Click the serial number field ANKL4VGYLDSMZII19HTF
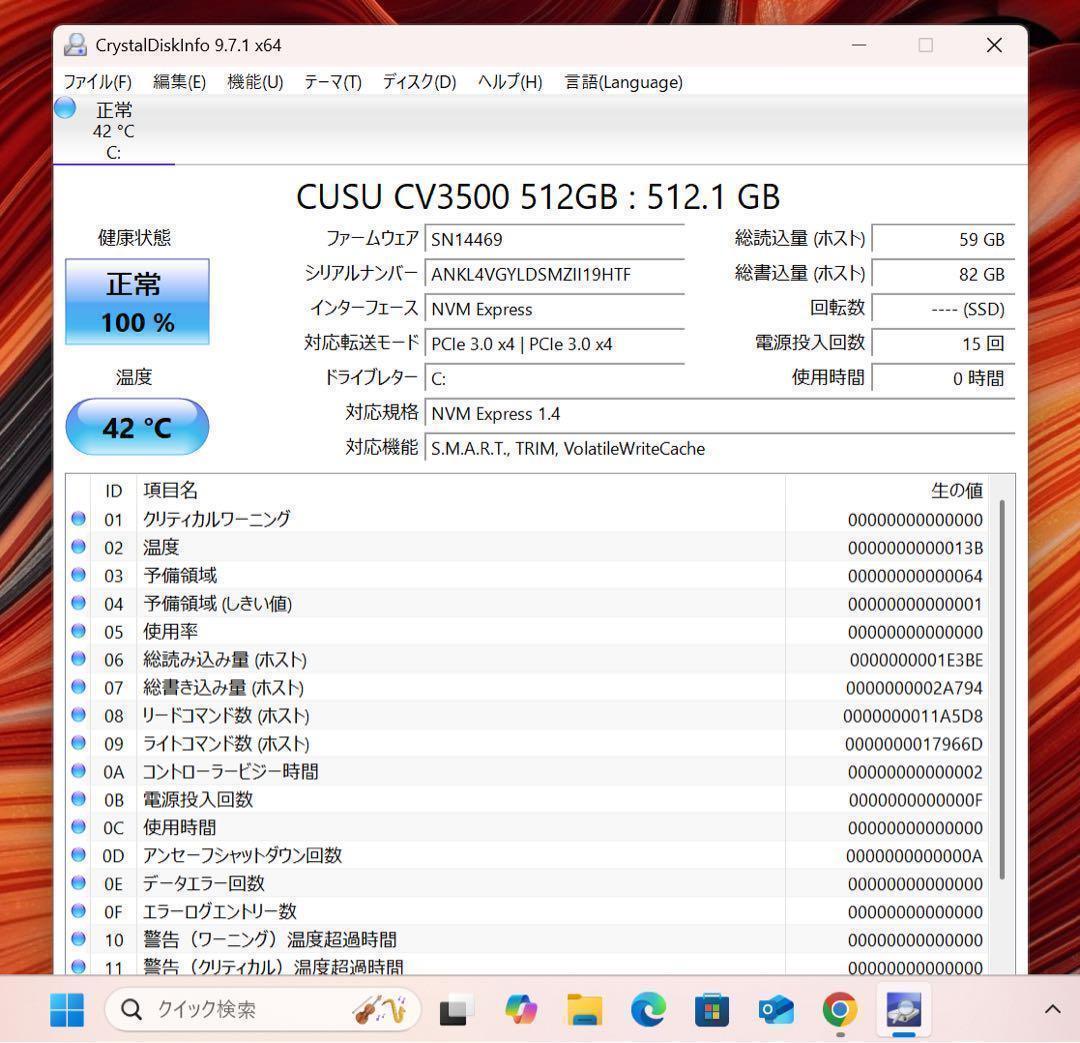This screenshot has height=1043, width=1080. [x=554, y=274]
